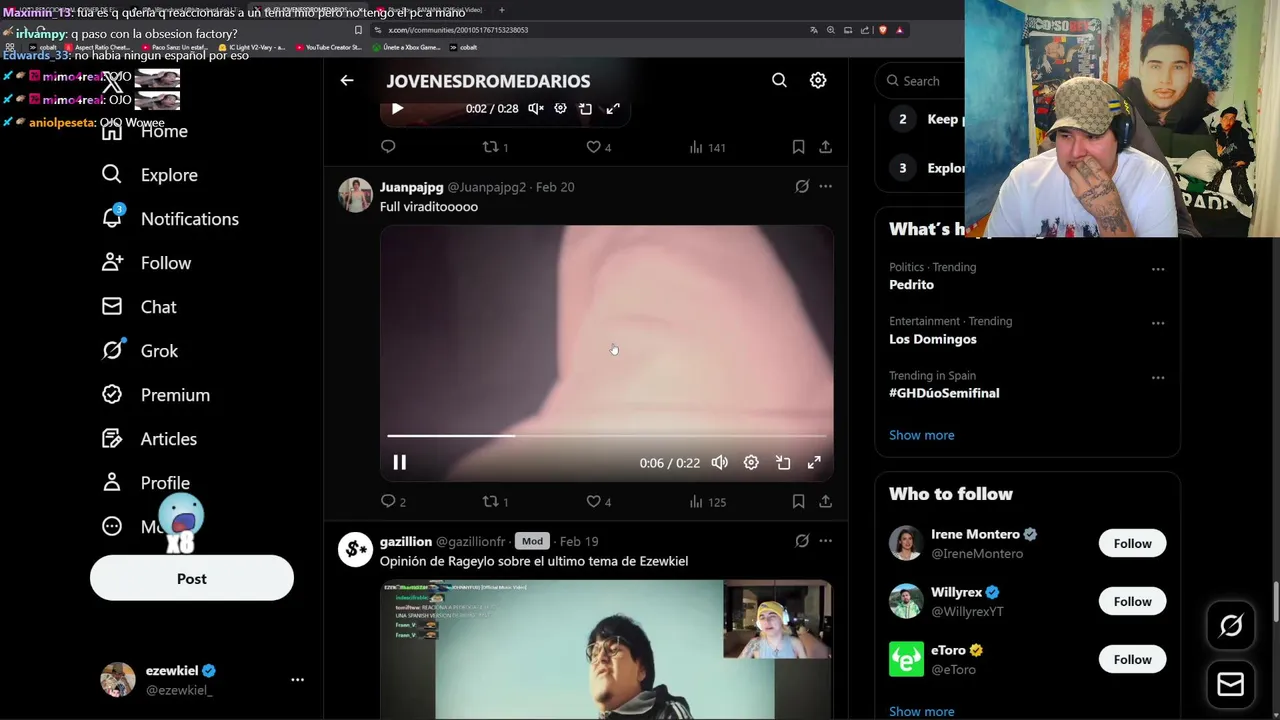Enter fullscreen on Juanpajpg video

pos(814,462)
